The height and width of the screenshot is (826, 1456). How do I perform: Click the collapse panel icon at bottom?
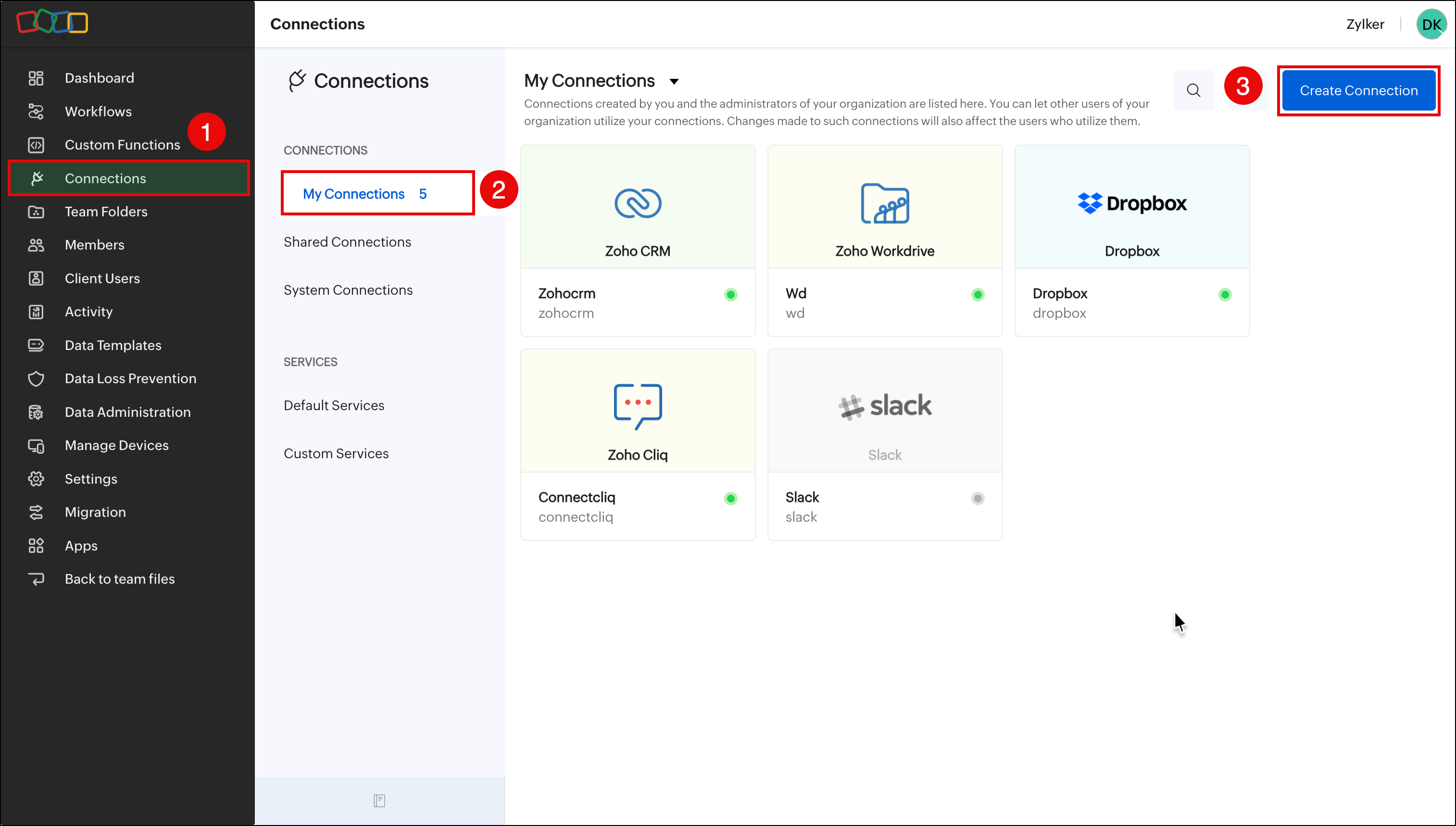[x=379, y=801]
